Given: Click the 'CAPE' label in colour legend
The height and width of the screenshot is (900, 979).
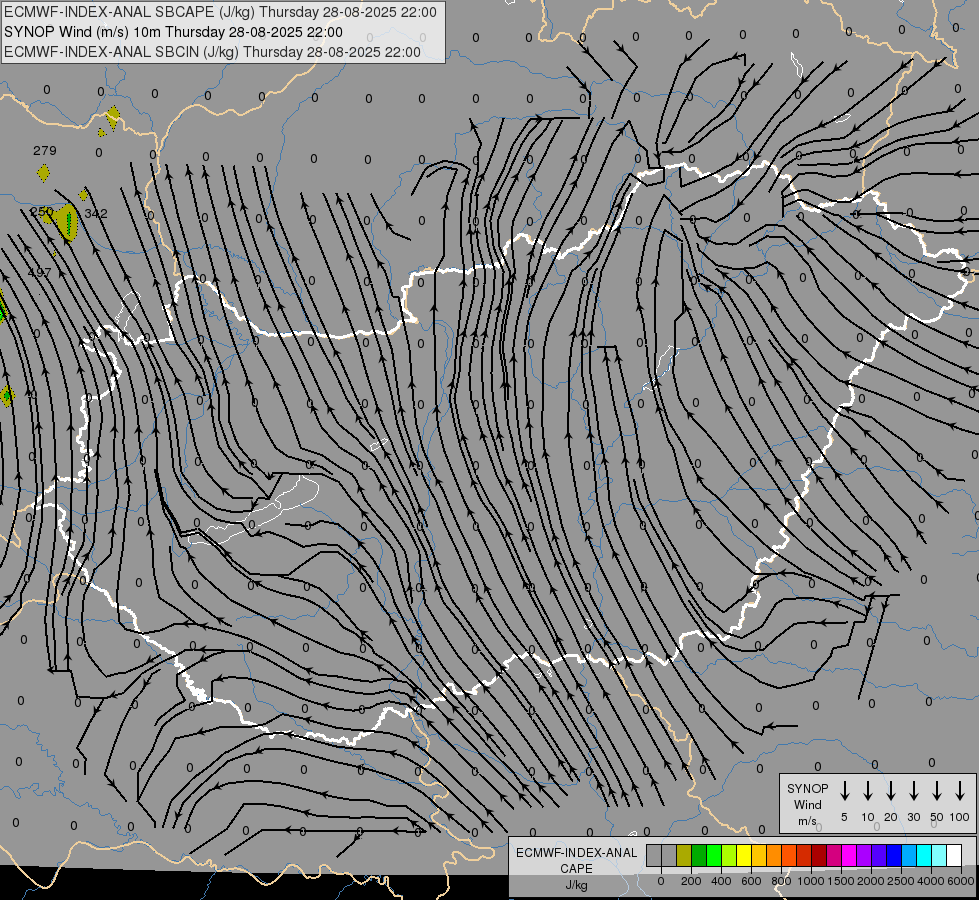Looking at the screenshot, I should 576,869.
